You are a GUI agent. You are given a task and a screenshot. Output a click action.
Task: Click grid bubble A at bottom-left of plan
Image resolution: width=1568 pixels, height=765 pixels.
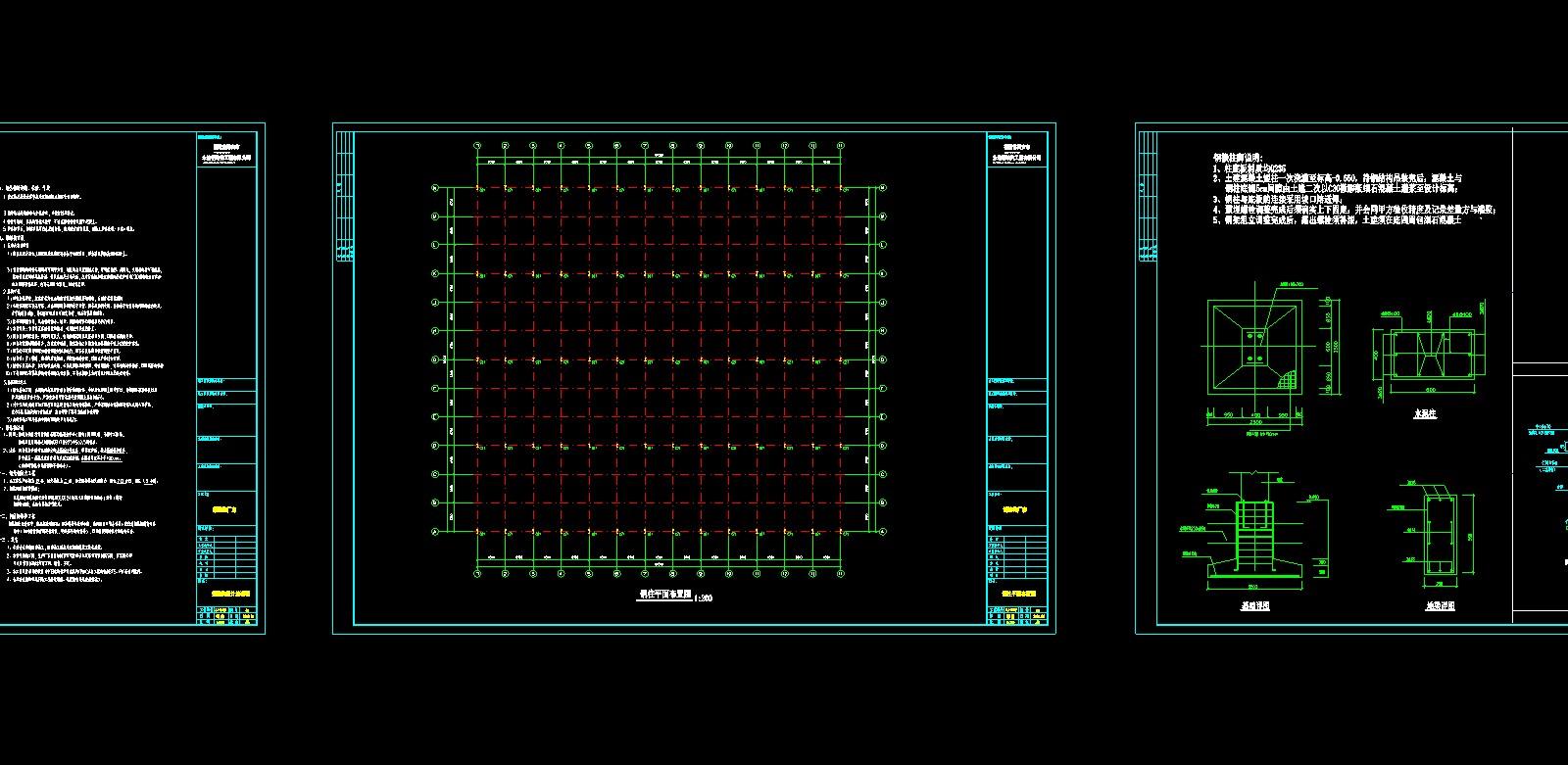[x=435, y=532]
